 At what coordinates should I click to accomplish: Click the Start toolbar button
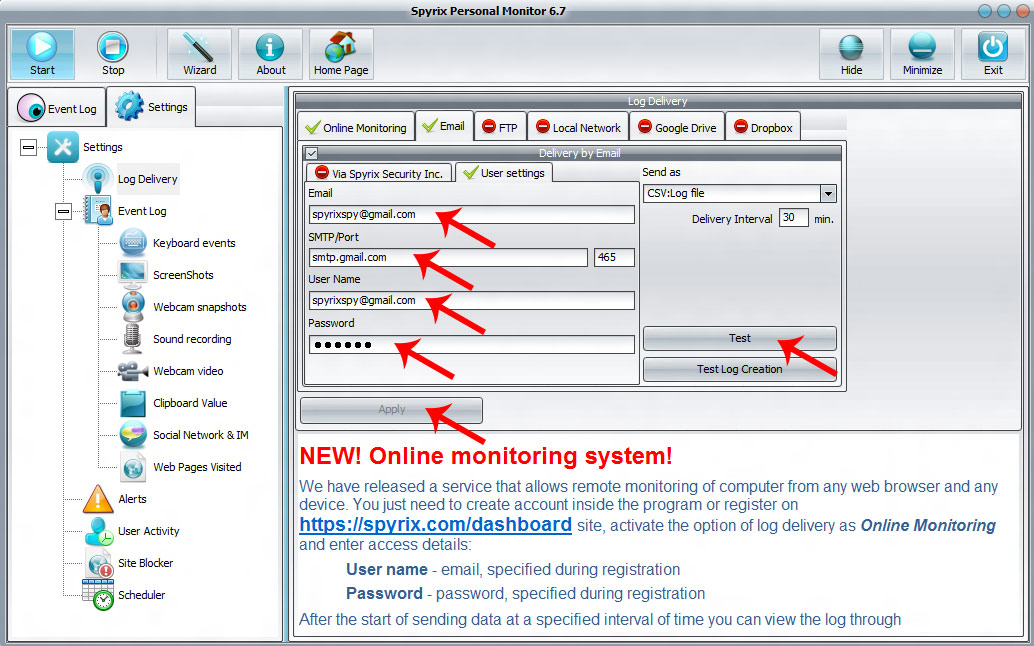coord(42,54)
